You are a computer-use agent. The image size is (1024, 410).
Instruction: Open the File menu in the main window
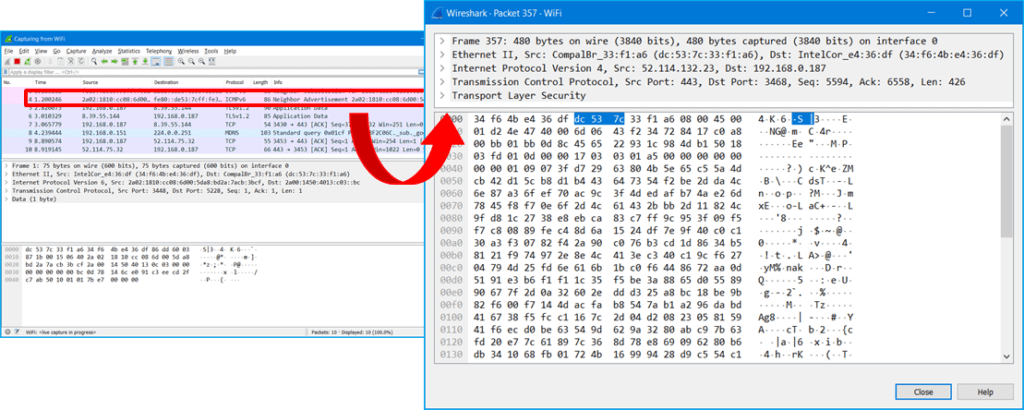pyautogui.click(x=8, y=51)
